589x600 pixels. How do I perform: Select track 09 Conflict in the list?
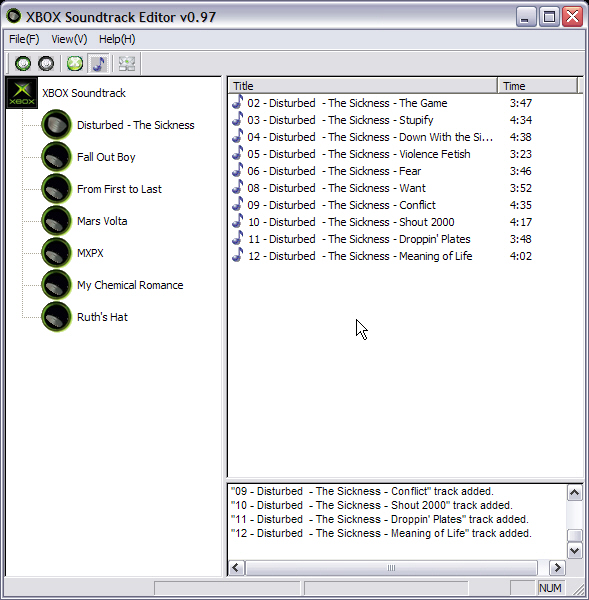pos(341,205)
